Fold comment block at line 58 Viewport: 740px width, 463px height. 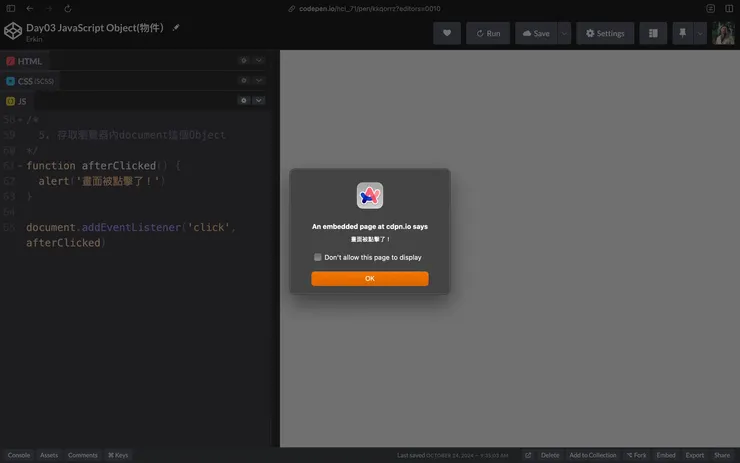(20, 120)
